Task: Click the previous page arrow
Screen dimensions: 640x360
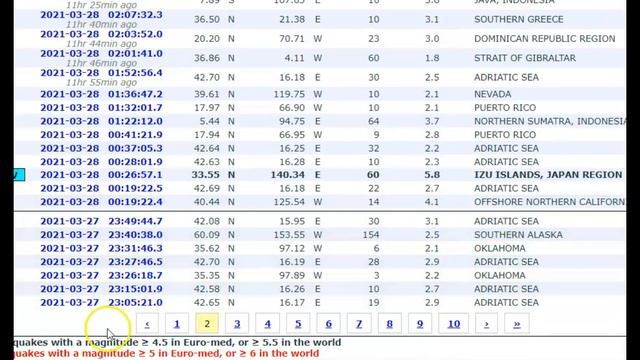Action: pos(147,324)
